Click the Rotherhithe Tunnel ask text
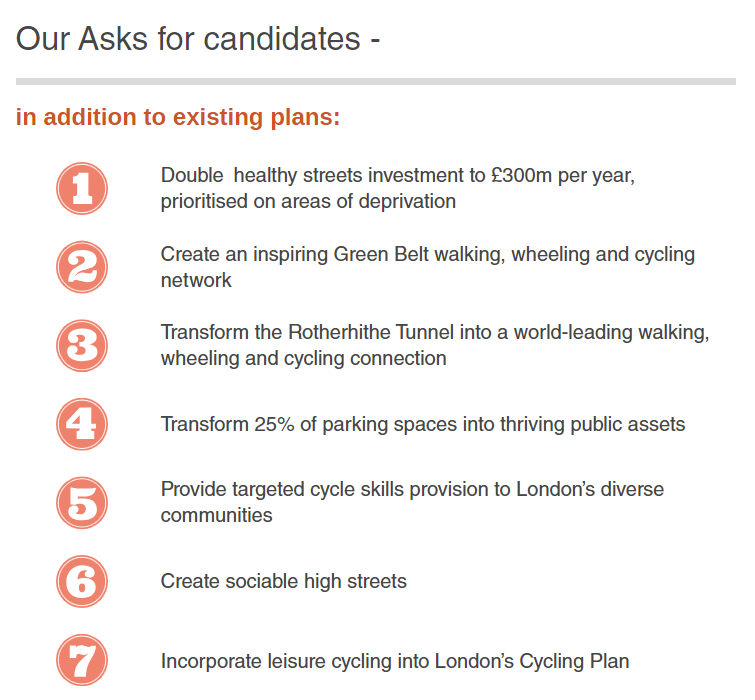755x700 pixels. click(x=435, y=345)
